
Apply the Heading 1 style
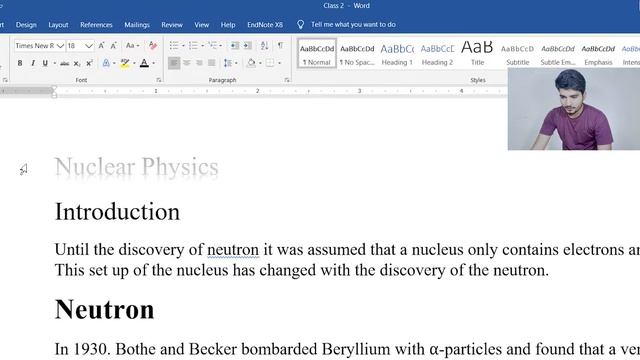(397, 53)
